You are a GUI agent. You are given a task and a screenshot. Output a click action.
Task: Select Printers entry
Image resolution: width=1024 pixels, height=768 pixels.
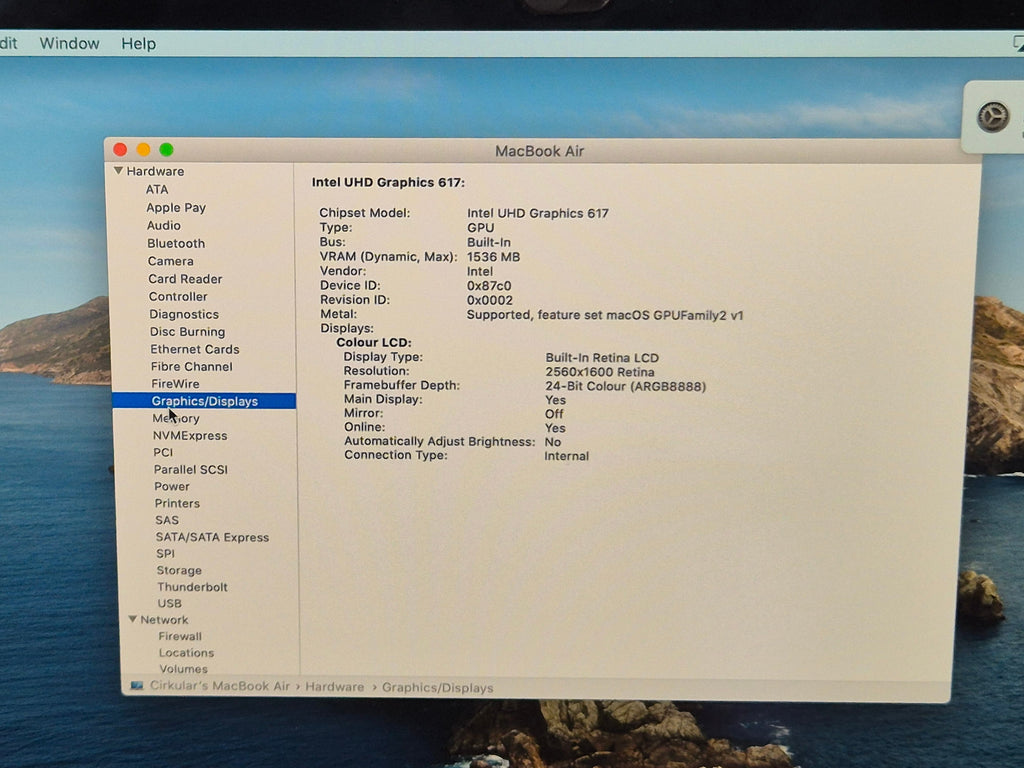click(177, 504)
